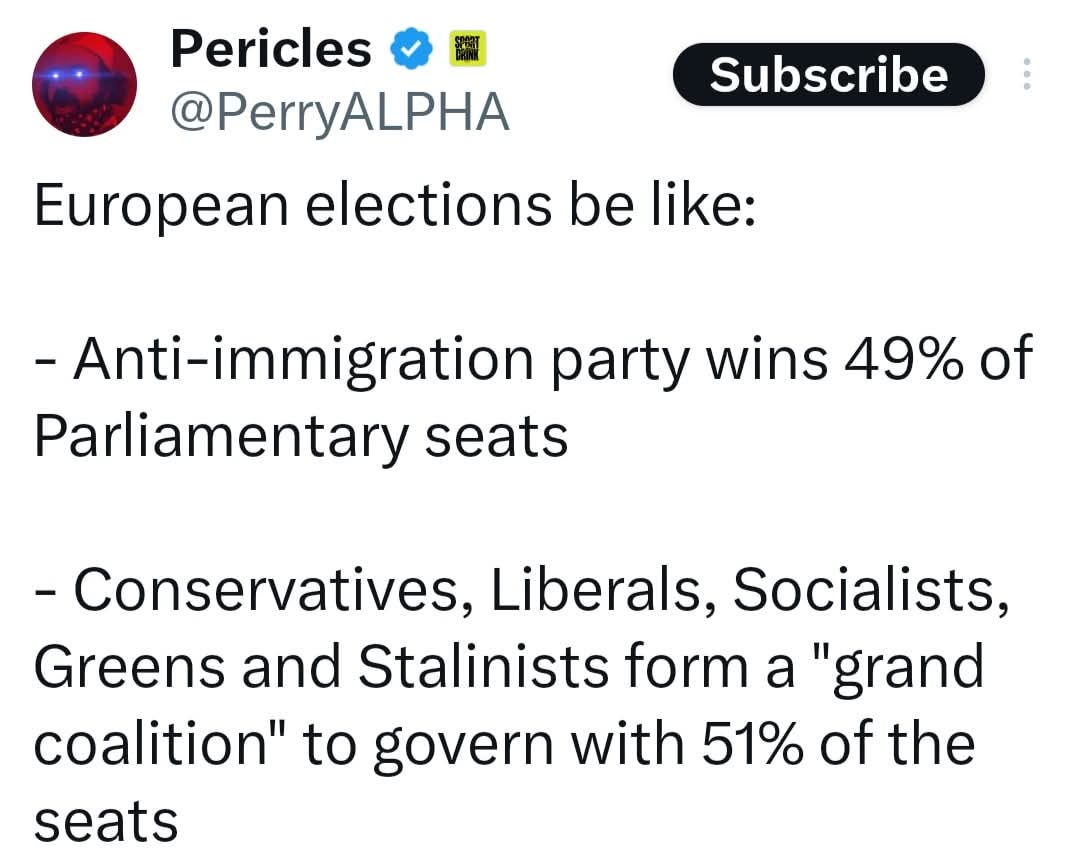Open the Pericles display name link

click(x=270, y=48)
